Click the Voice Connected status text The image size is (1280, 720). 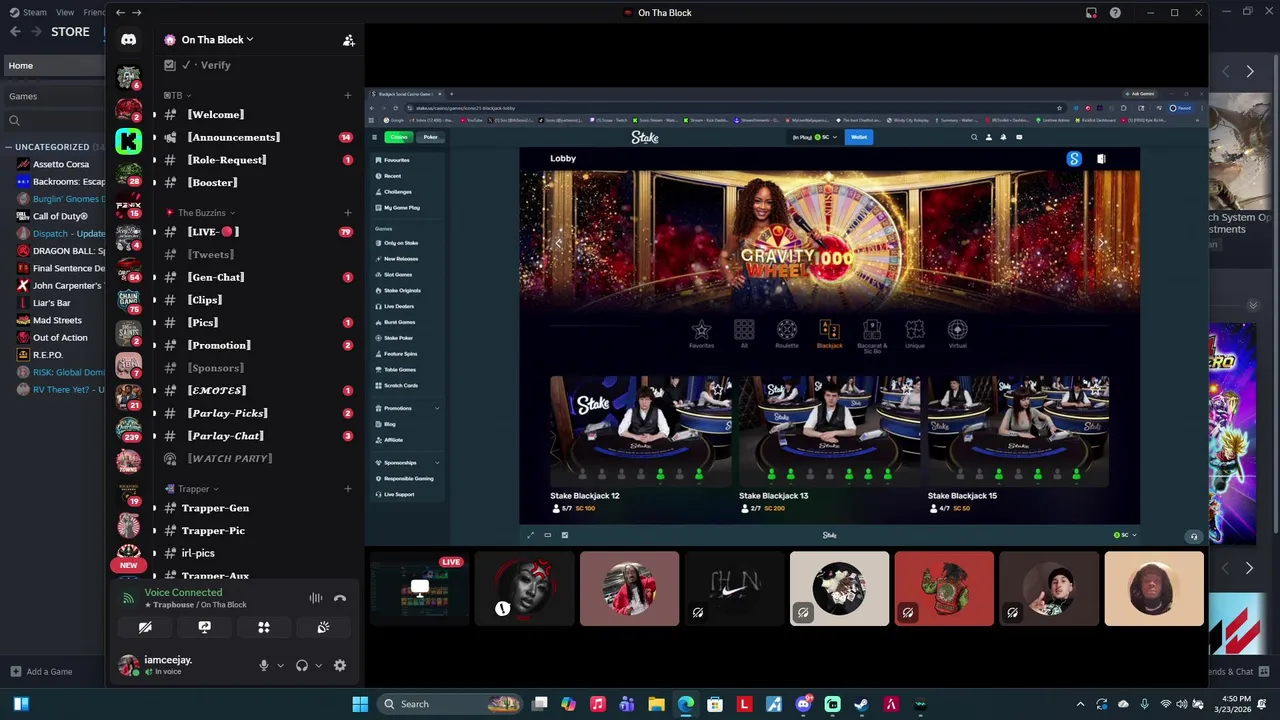(183, 592)
